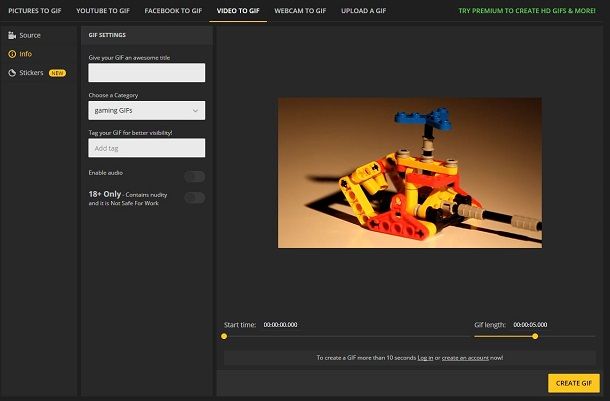Image resolution: width=610 pixels, height=401 pixels.
Task: Click the category dropdown chevron arrow
Action: tap(195, 110)
